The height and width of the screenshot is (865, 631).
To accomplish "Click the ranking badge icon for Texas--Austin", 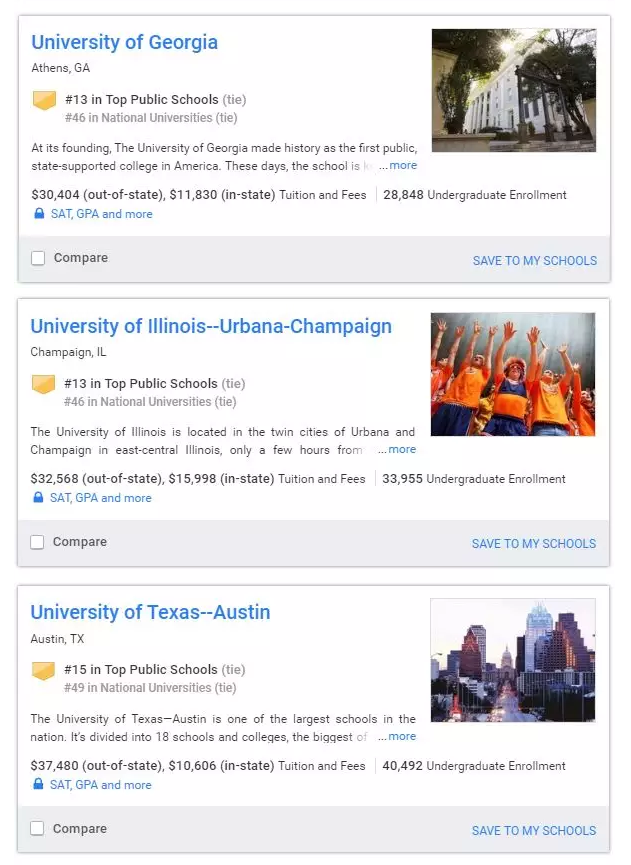I will pos(43,671).
